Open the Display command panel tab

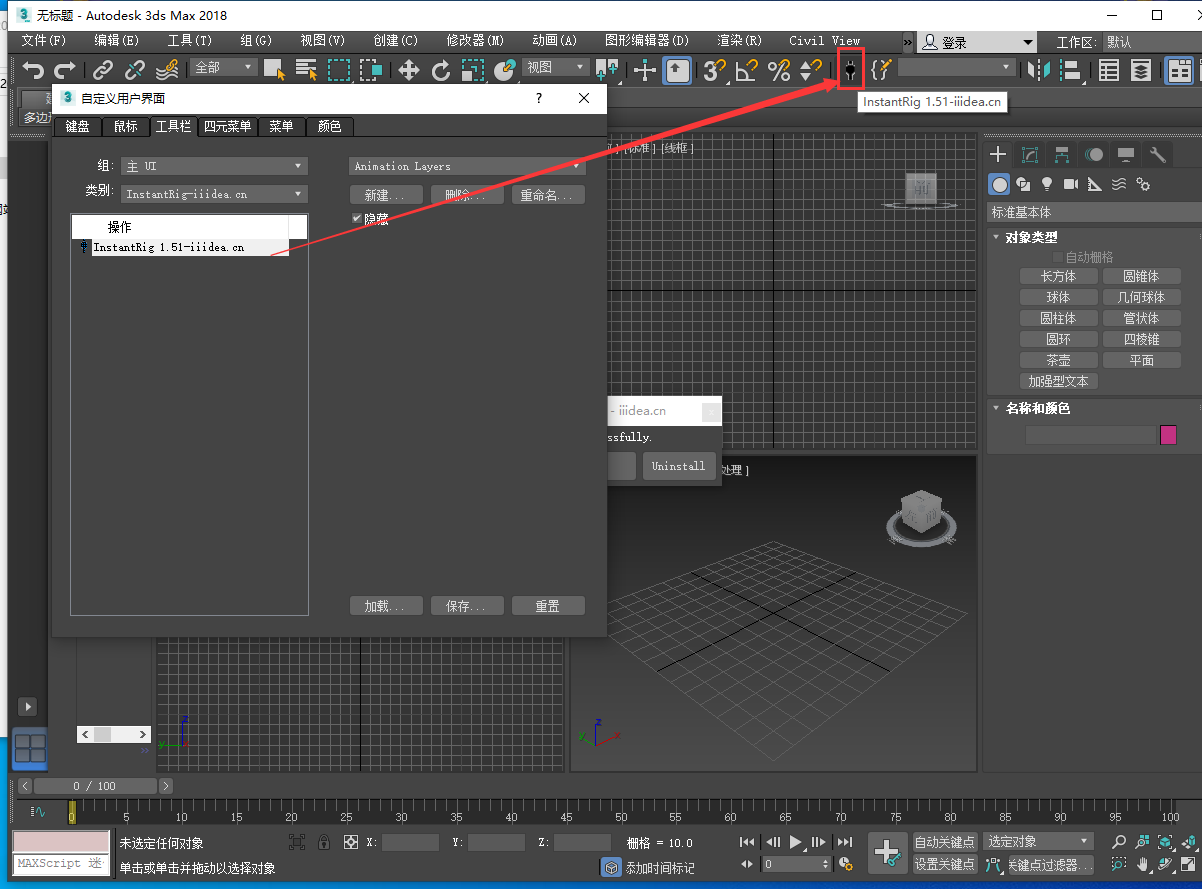pos(1126,154)
